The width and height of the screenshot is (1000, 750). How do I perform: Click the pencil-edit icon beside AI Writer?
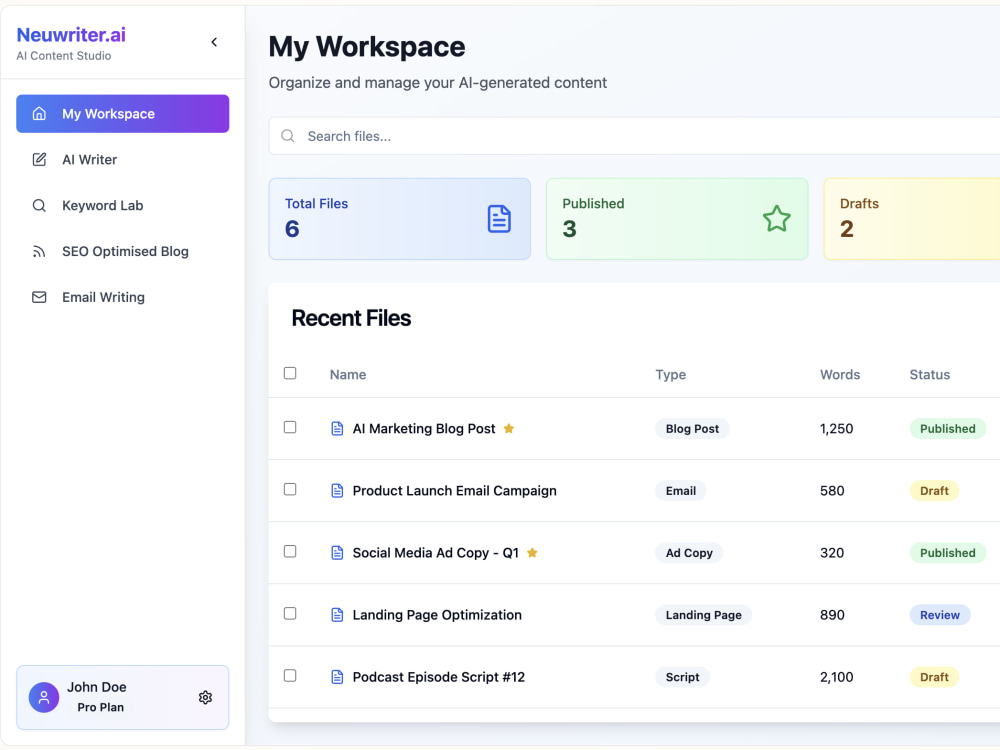[x=39, y=159]
